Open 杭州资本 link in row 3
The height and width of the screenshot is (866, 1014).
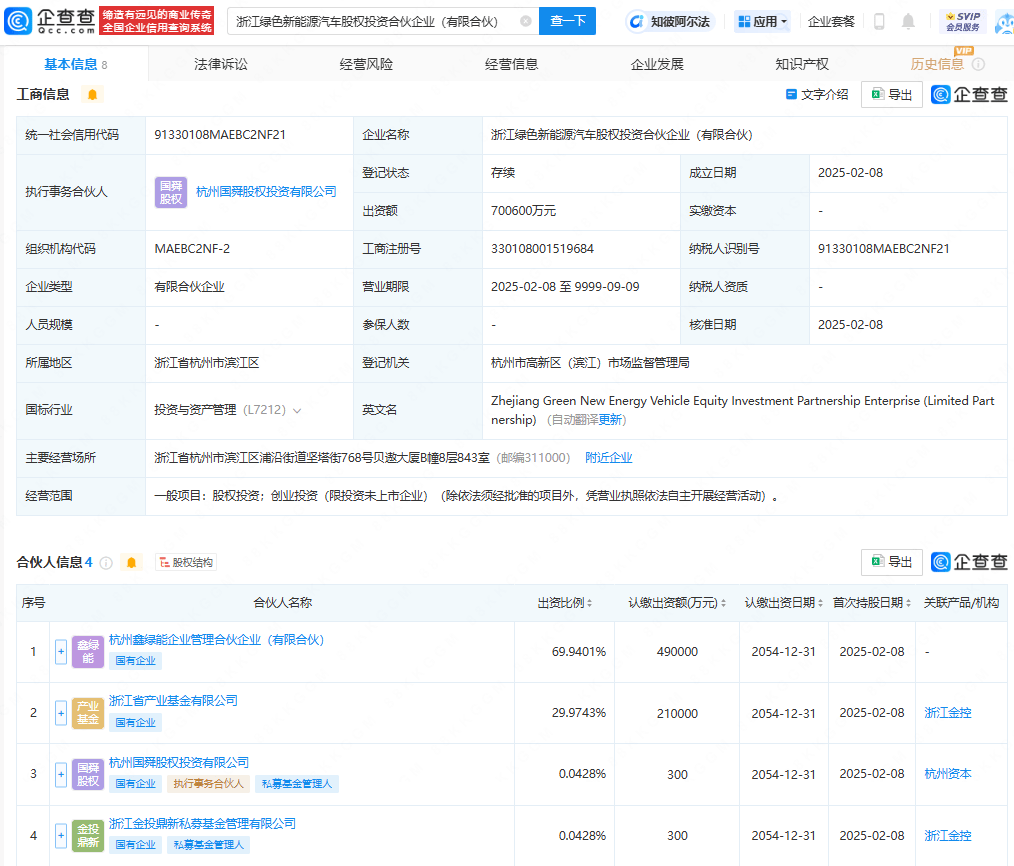pyautogui.click(x=948, y=774)
